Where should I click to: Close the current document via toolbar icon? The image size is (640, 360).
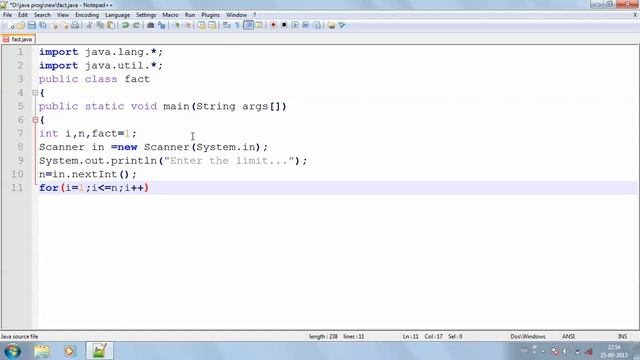point(54,25)
